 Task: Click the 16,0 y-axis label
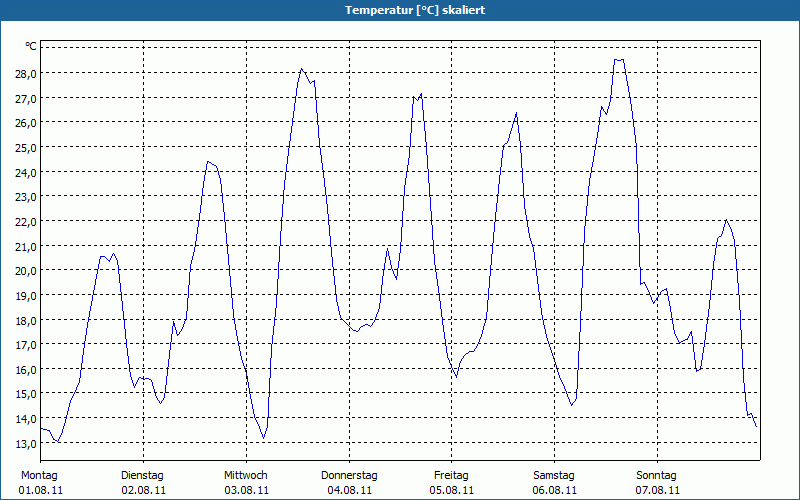pos(26,369)
